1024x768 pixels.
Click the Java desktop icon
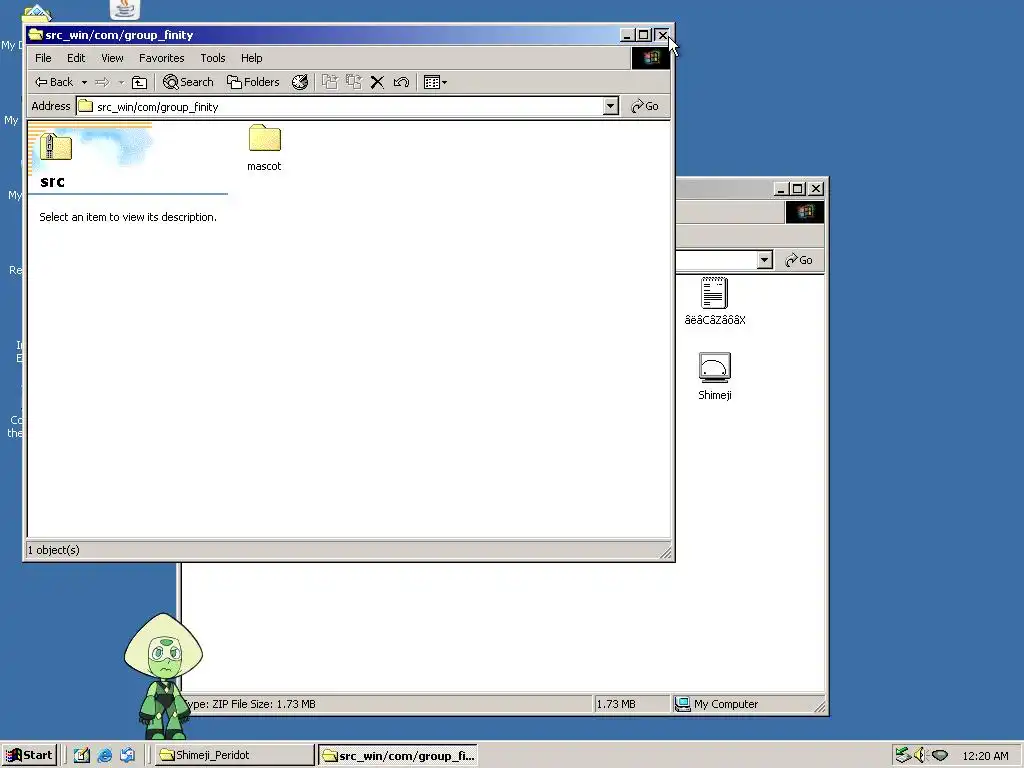click(x=125, y=9)
